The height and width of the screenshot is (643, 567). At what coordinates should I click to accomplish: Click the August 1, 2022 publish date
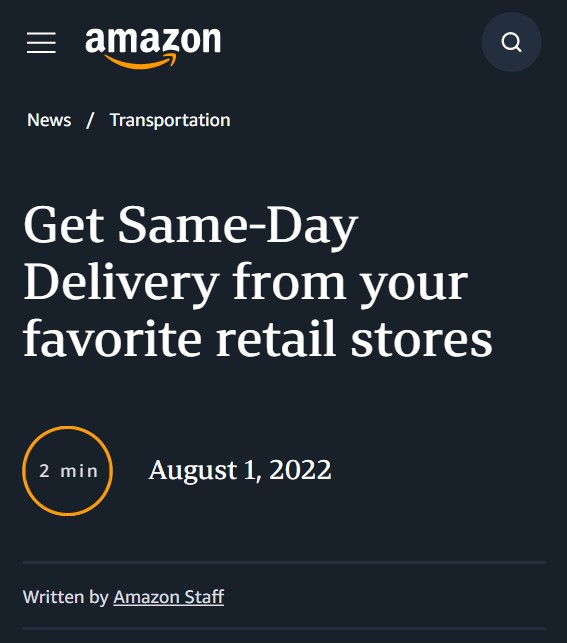coord(240,470)
